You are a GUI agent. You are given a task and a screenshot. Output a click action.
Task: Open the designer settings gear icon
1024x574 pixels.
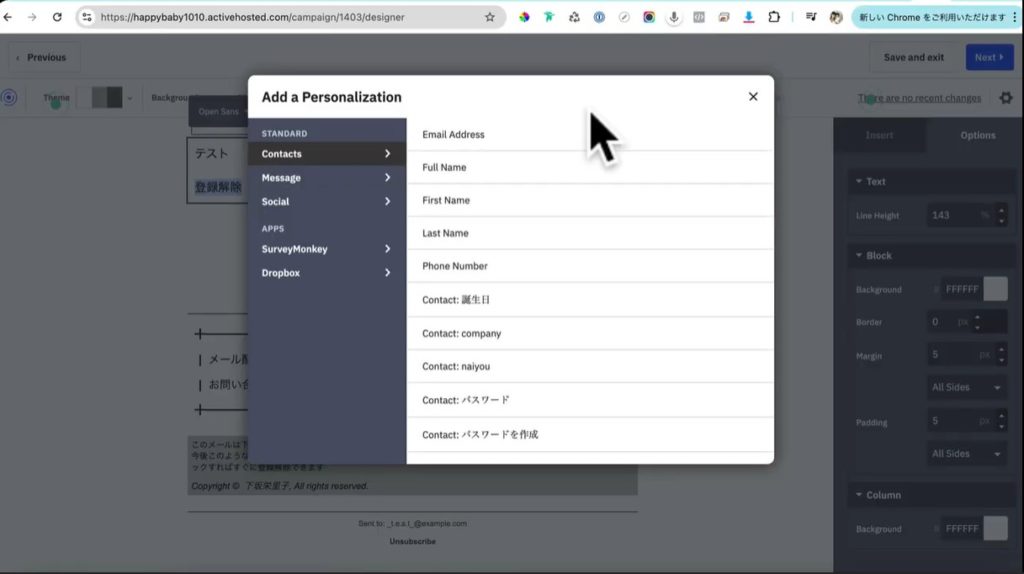click(1005, 98)
